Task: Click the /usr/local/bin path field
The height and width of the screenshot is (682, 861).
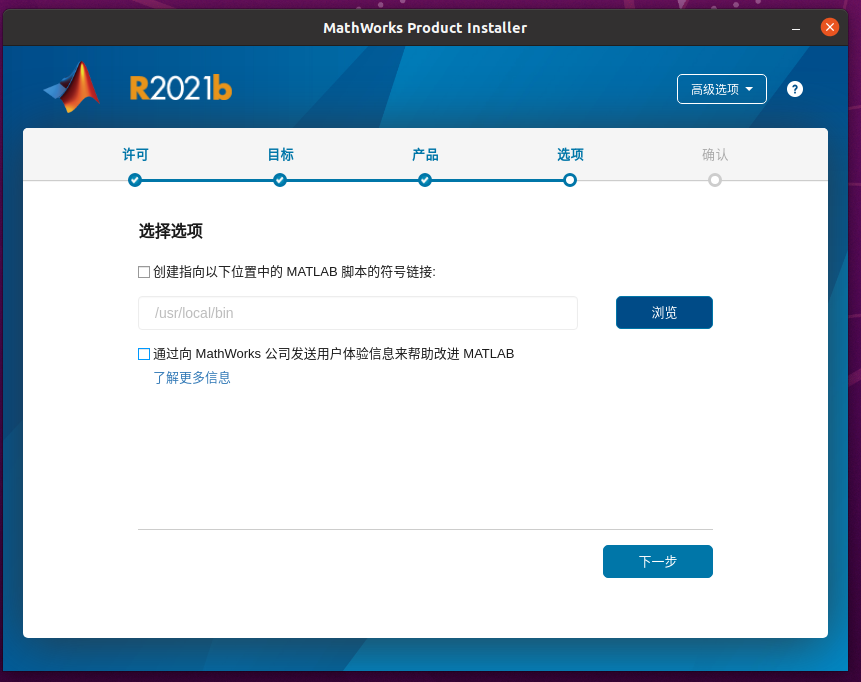Action: pos(358,313)
